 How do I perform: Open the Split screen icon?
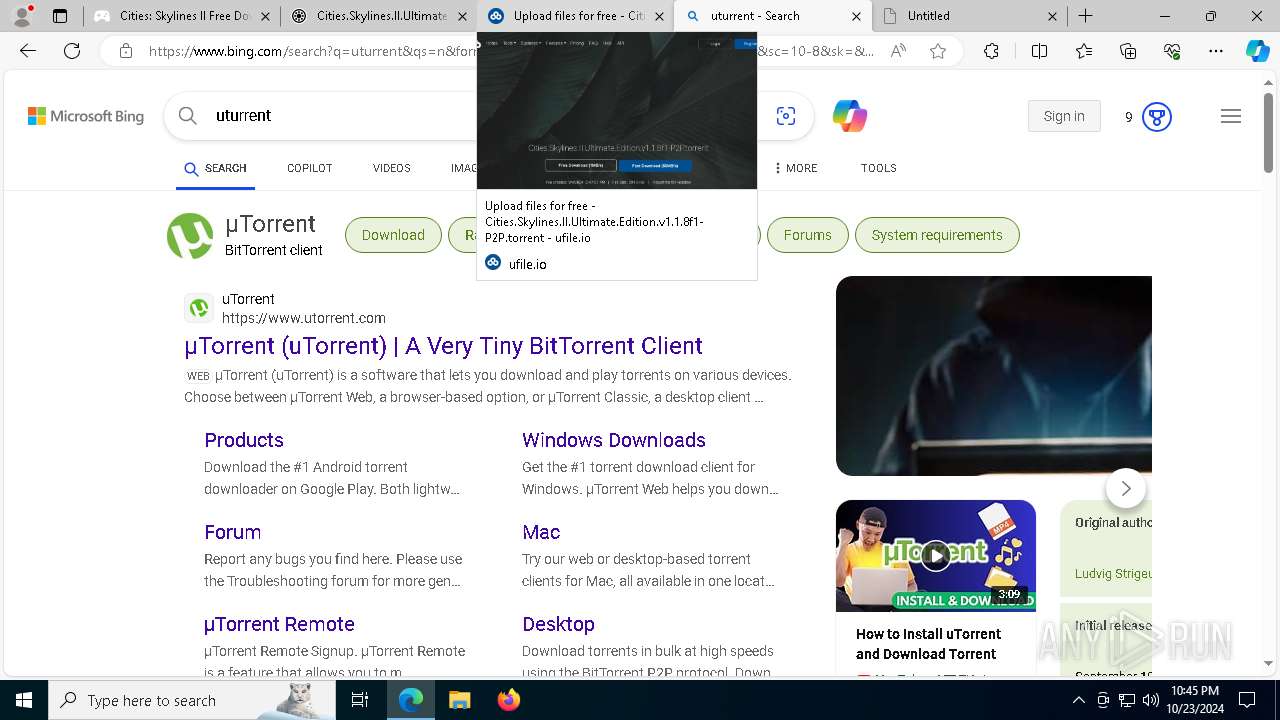pos(1039,51)
